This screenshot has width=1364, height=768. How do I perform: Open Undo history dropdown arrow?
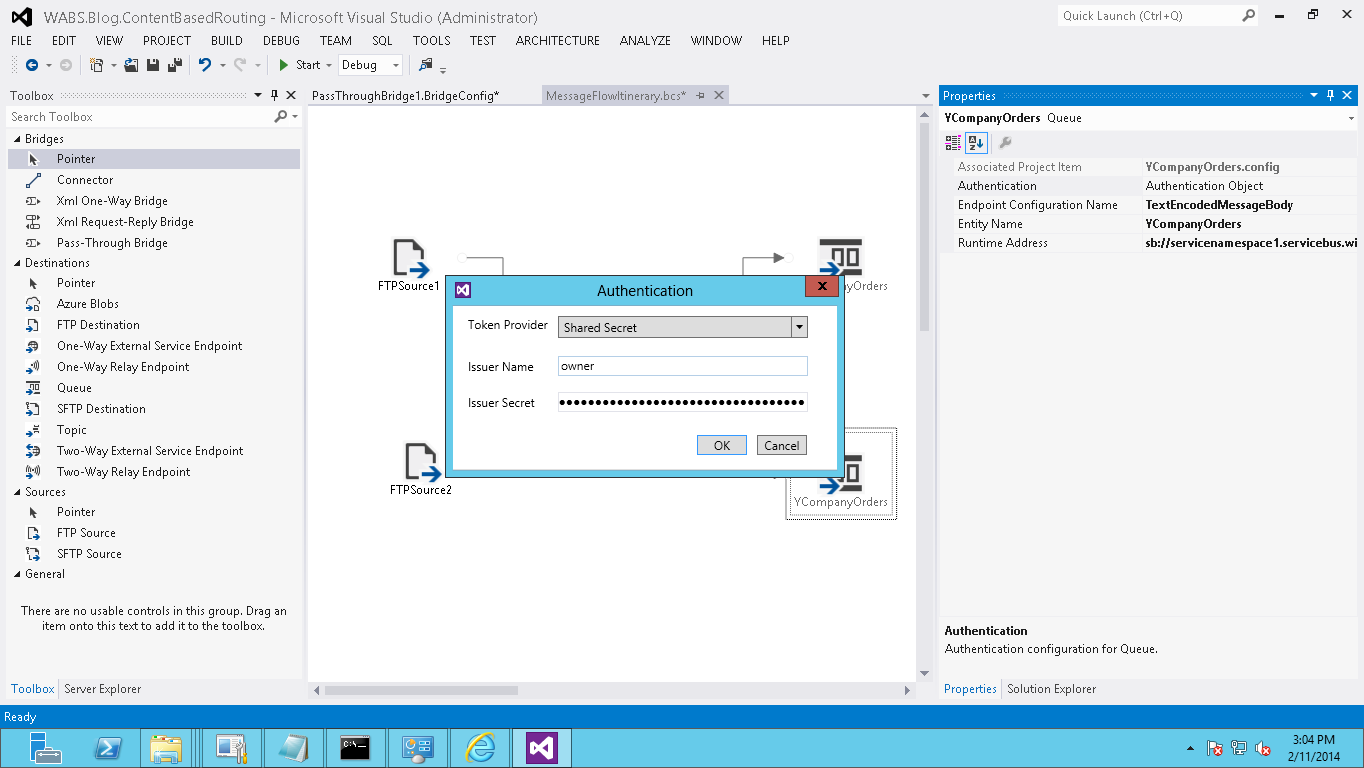(x=222, y=65)
